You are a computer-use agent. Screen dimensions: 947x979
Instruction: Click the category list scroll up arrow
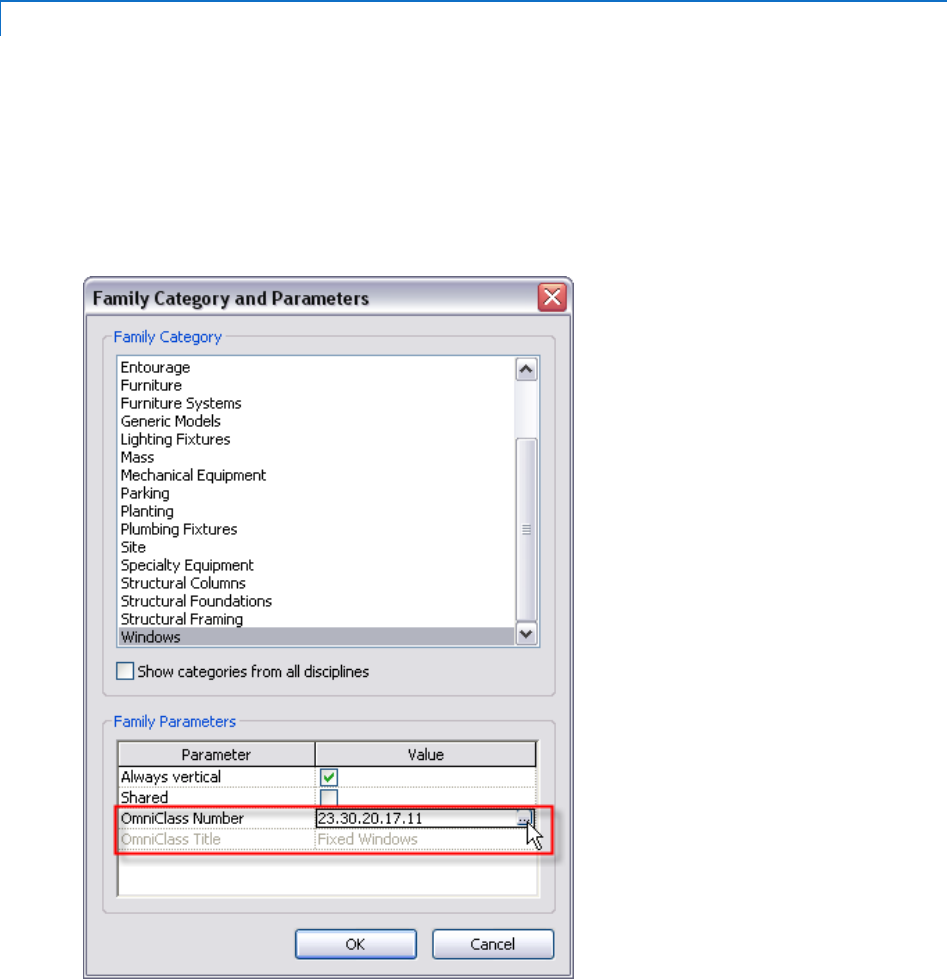pyautogui.click(x=526, y=370)
